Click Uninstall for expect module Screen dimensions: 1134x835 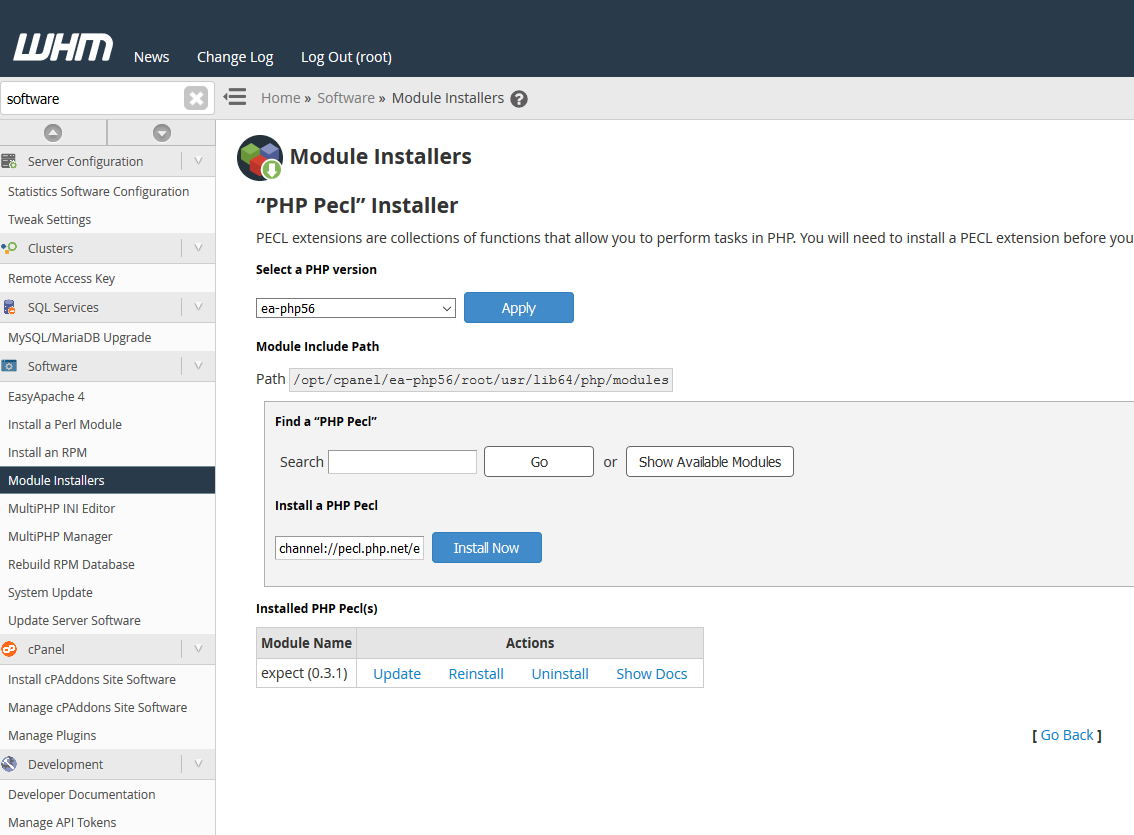click(560, 674)
